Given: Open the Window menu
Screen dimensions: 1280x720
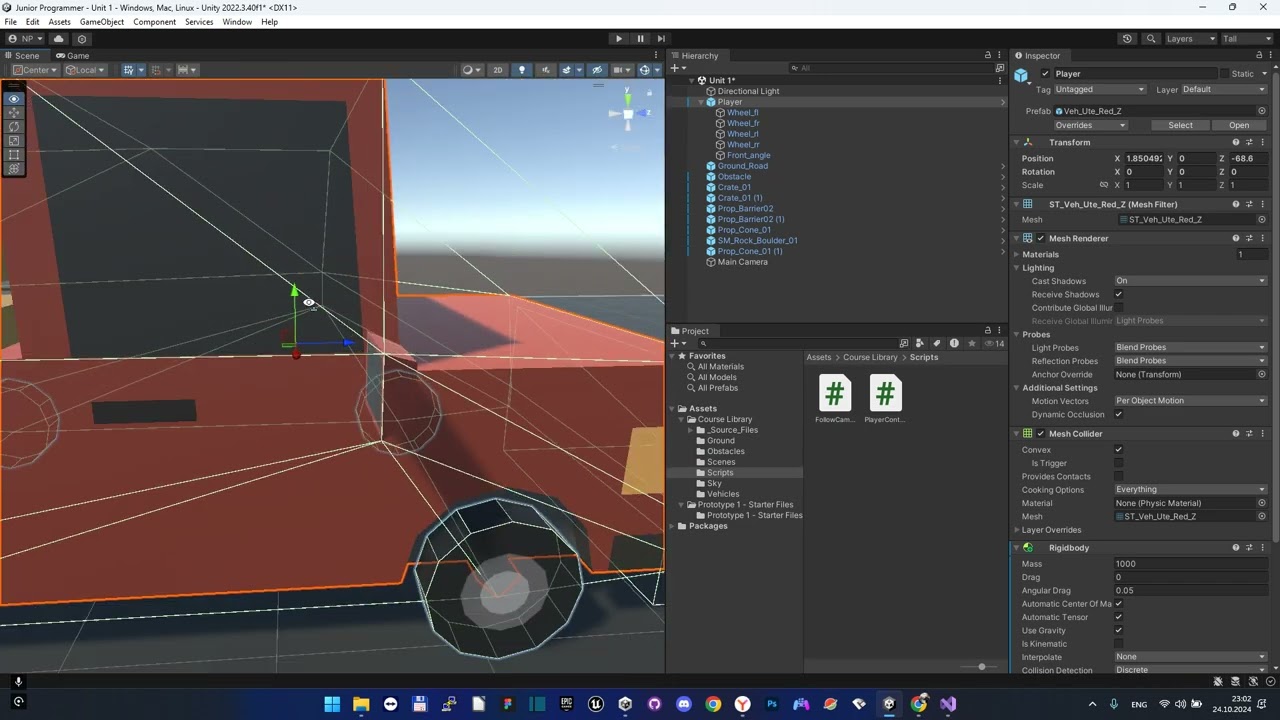Looking at the screenshot, I should pos(237,22).
